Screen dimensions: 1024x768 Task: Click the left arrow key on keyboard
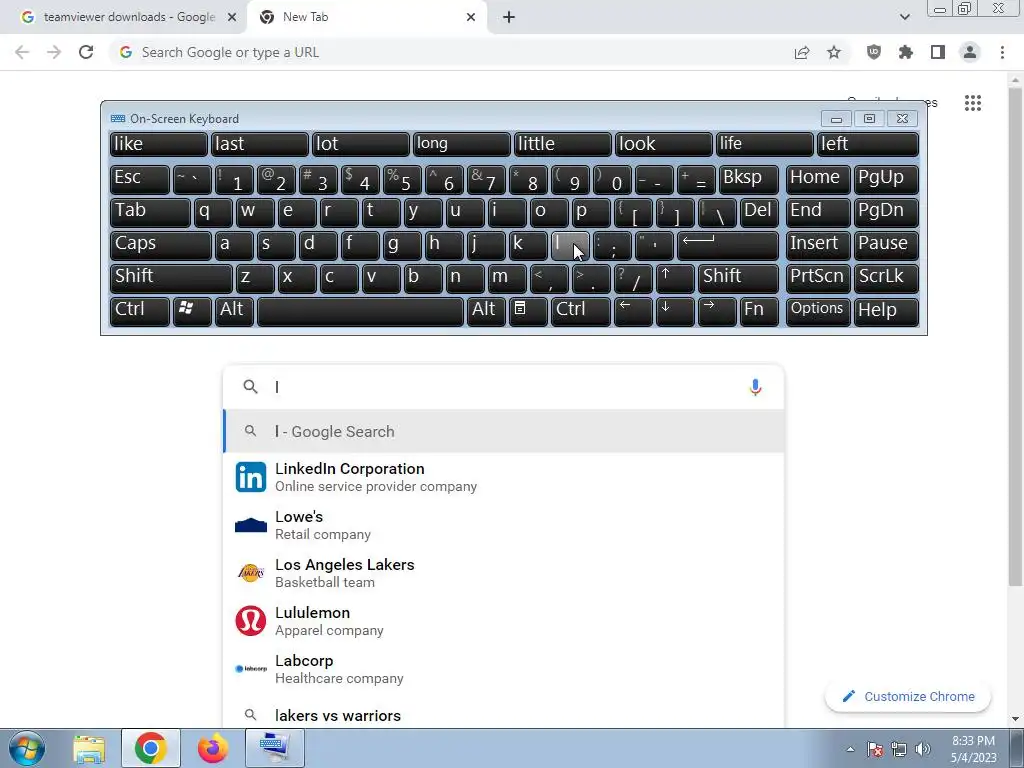click(x=633, y=310)
